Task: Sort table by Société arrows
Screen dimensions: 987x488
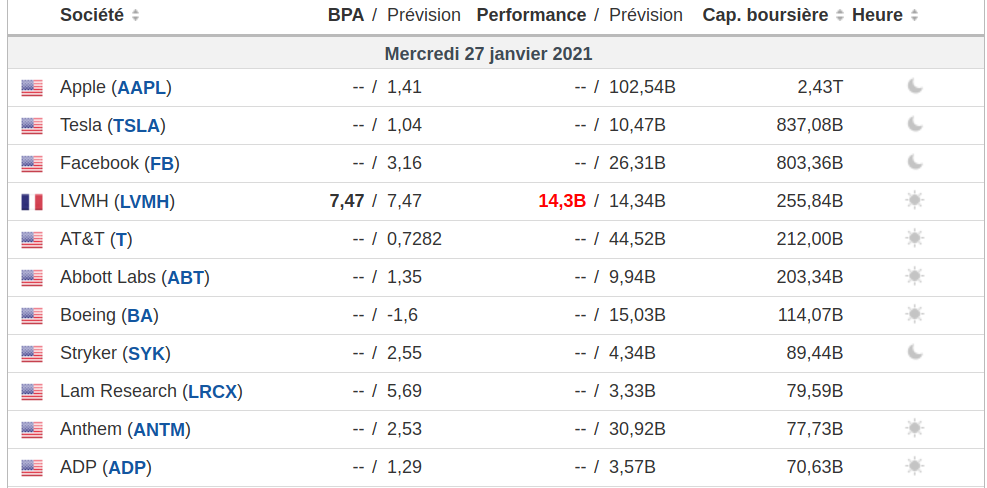Action: [135, 16]
